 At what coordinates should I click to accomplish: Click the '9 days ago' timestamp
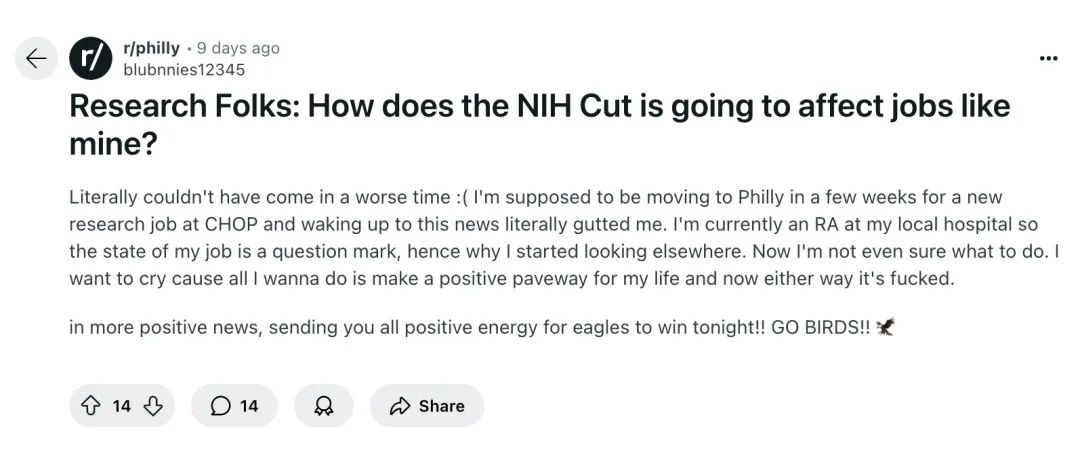[x=238, y=48]
